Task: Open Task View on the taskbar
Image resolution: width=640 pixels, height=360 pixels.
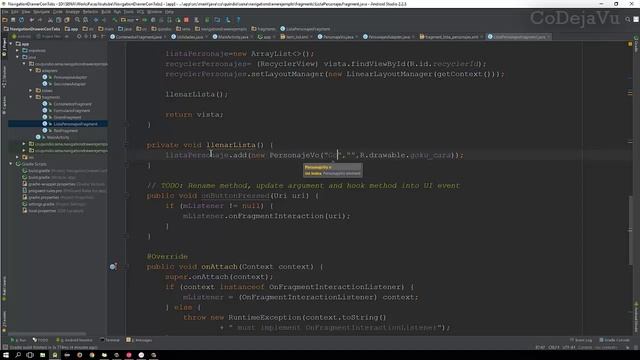Action: click(x=30, y=355)
